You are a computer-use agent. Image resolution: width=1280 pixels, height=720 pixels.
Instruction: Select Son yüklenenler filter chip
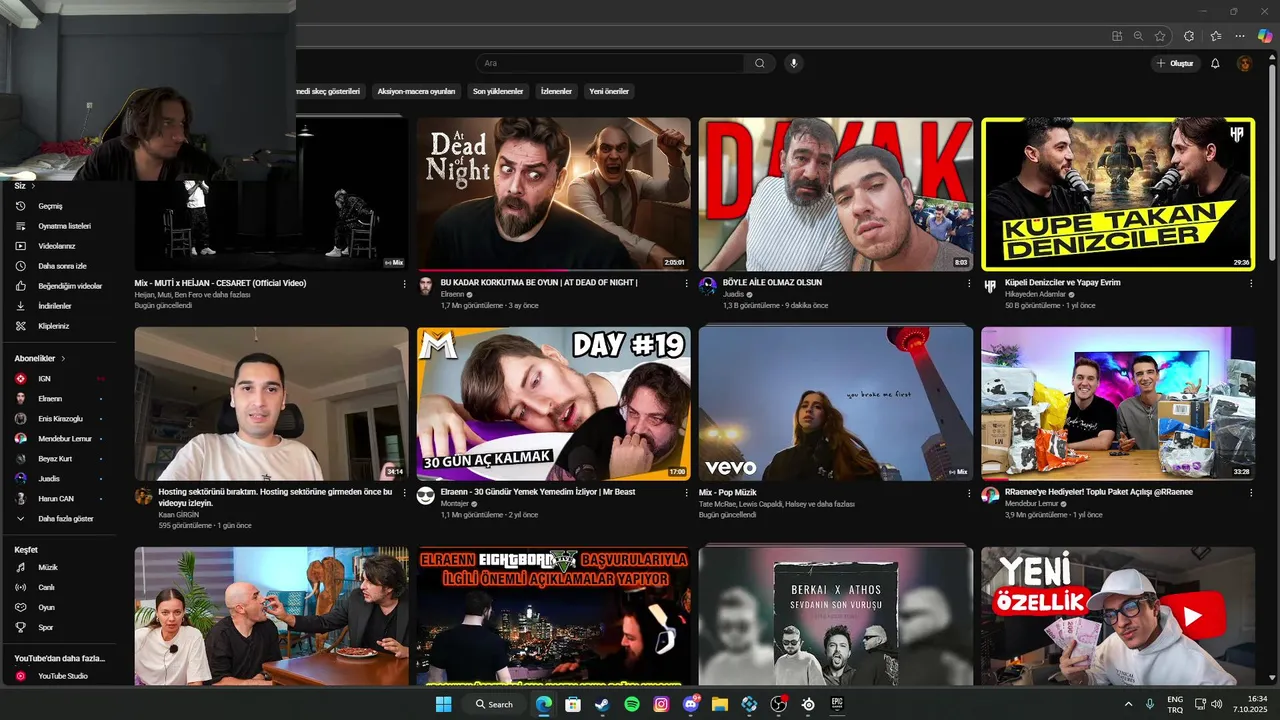click(x=498, y=91)
